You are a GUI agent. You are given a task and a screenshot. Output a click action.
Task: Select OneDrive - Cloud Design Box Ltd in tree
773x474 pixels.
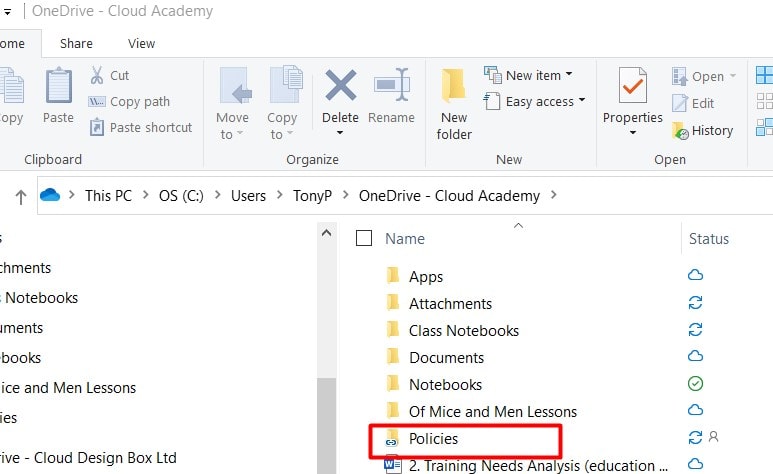[88, 458]
